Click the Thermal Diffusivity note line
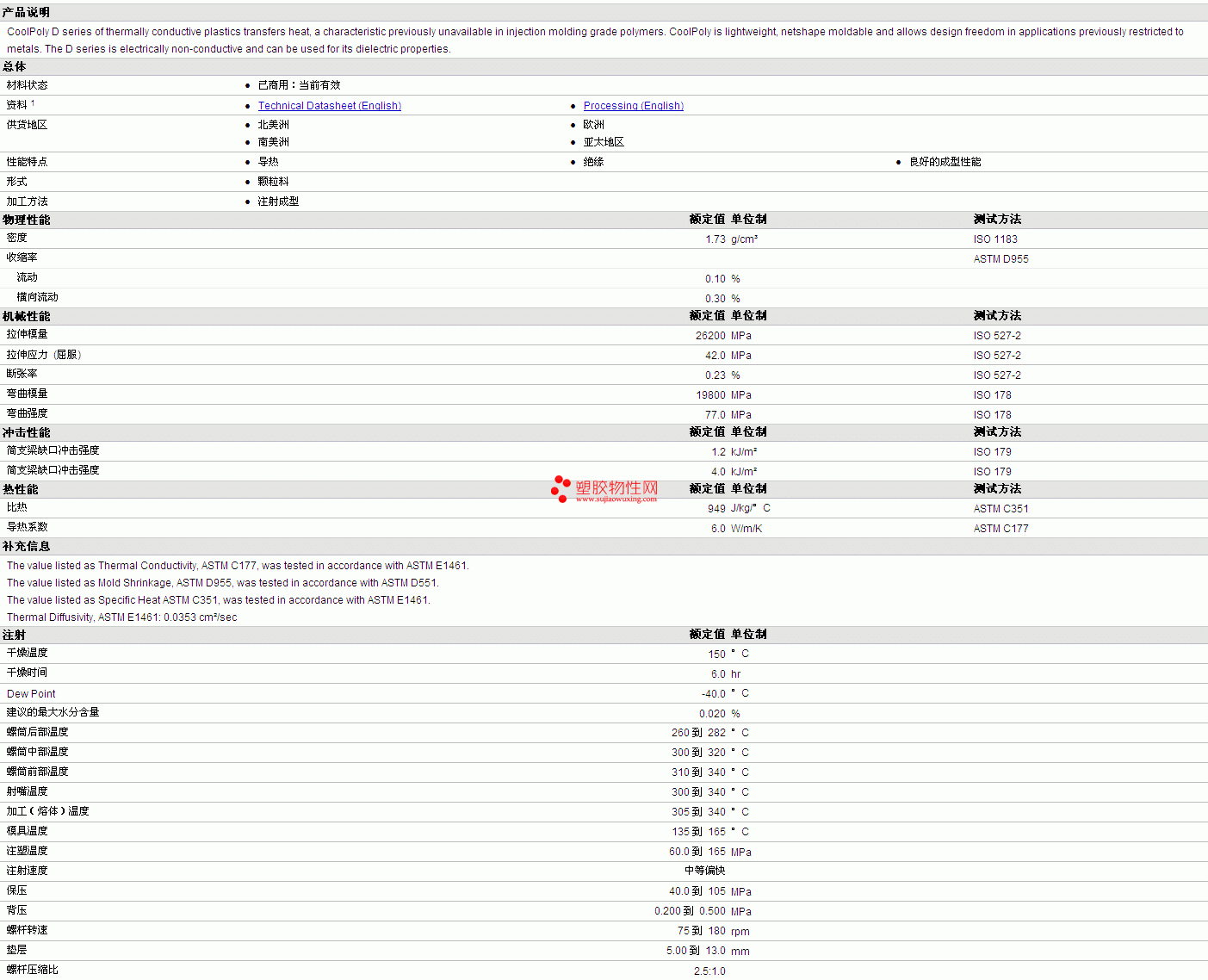 122,617
